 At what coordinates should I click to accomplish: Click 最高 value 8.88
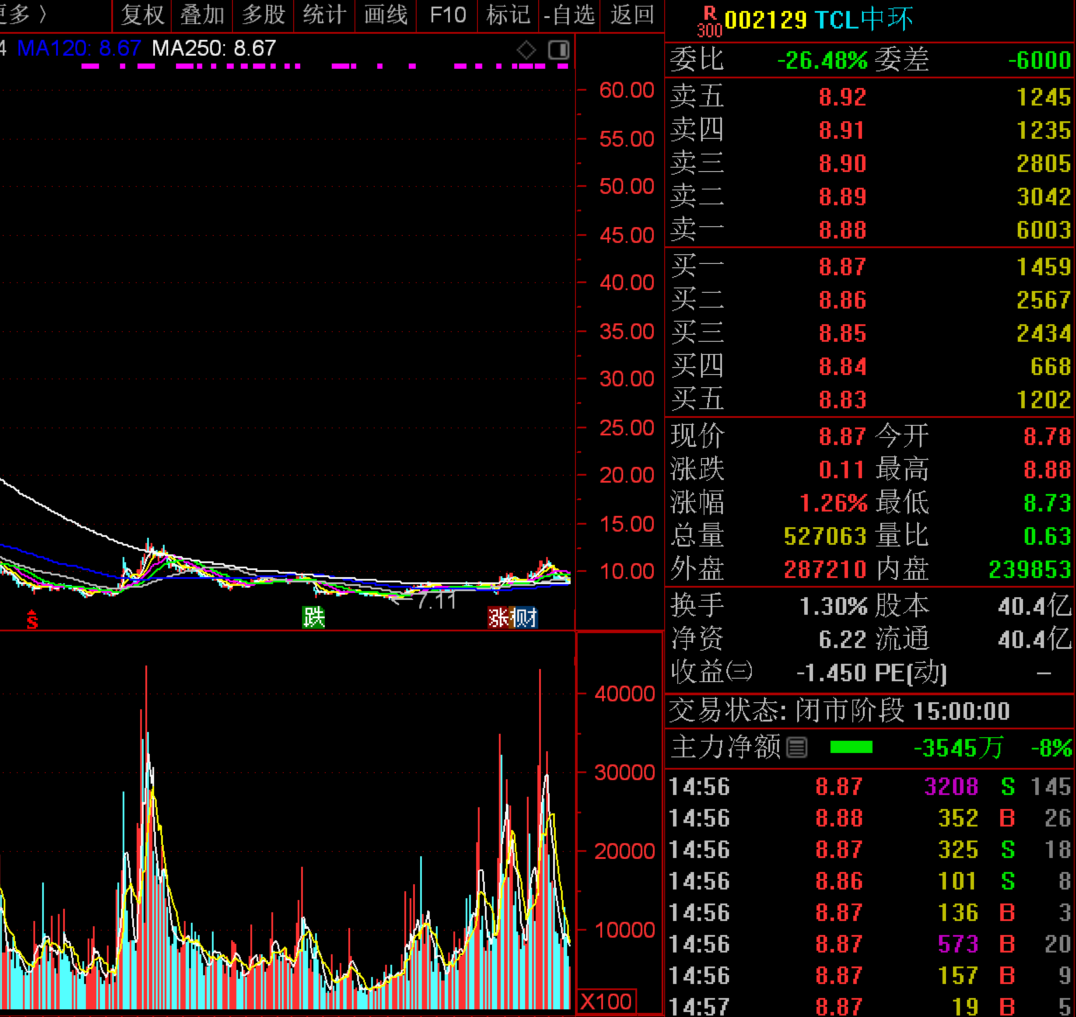(x=1047, y=470)
